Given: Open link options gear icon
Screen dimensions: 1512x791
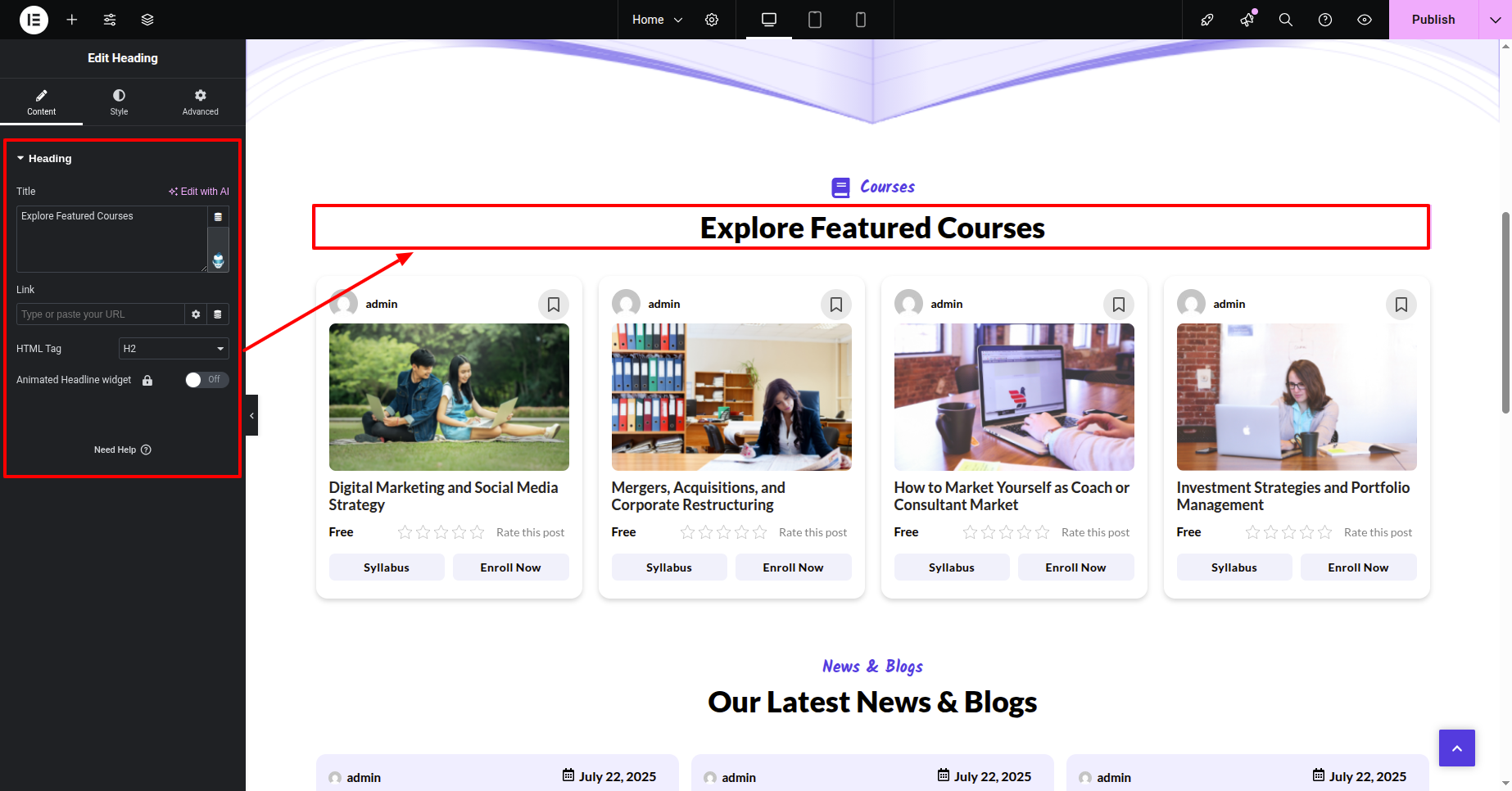Looking at the screenshot, I should point(196,314).
